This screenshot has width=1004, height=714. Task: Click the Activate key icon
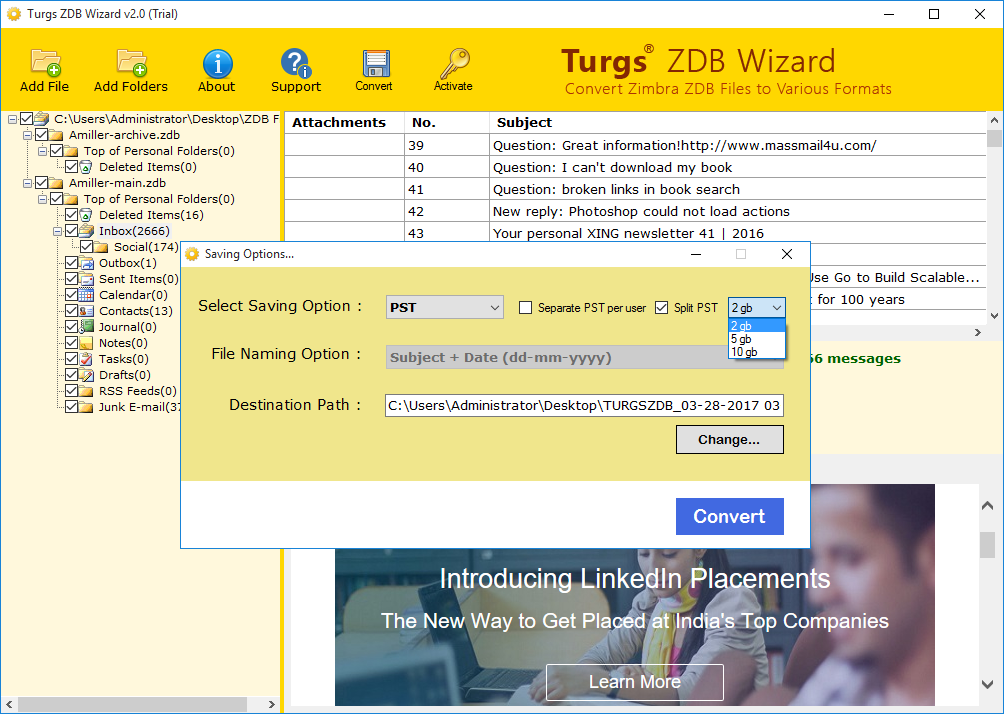[x=454, y=63]
